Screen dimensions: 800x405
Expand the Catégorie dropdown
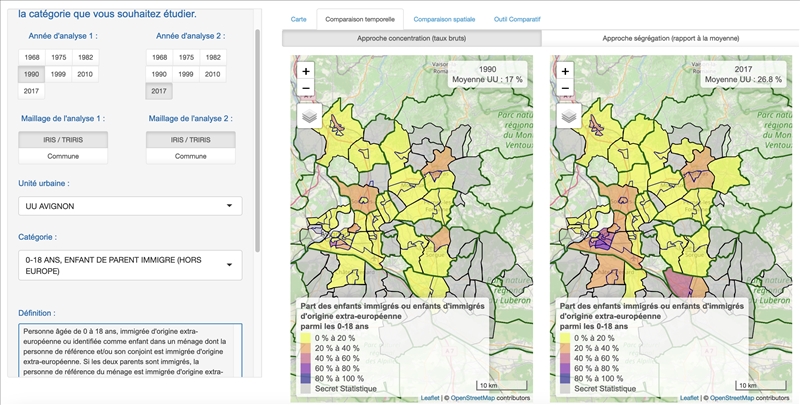point(130,265)
